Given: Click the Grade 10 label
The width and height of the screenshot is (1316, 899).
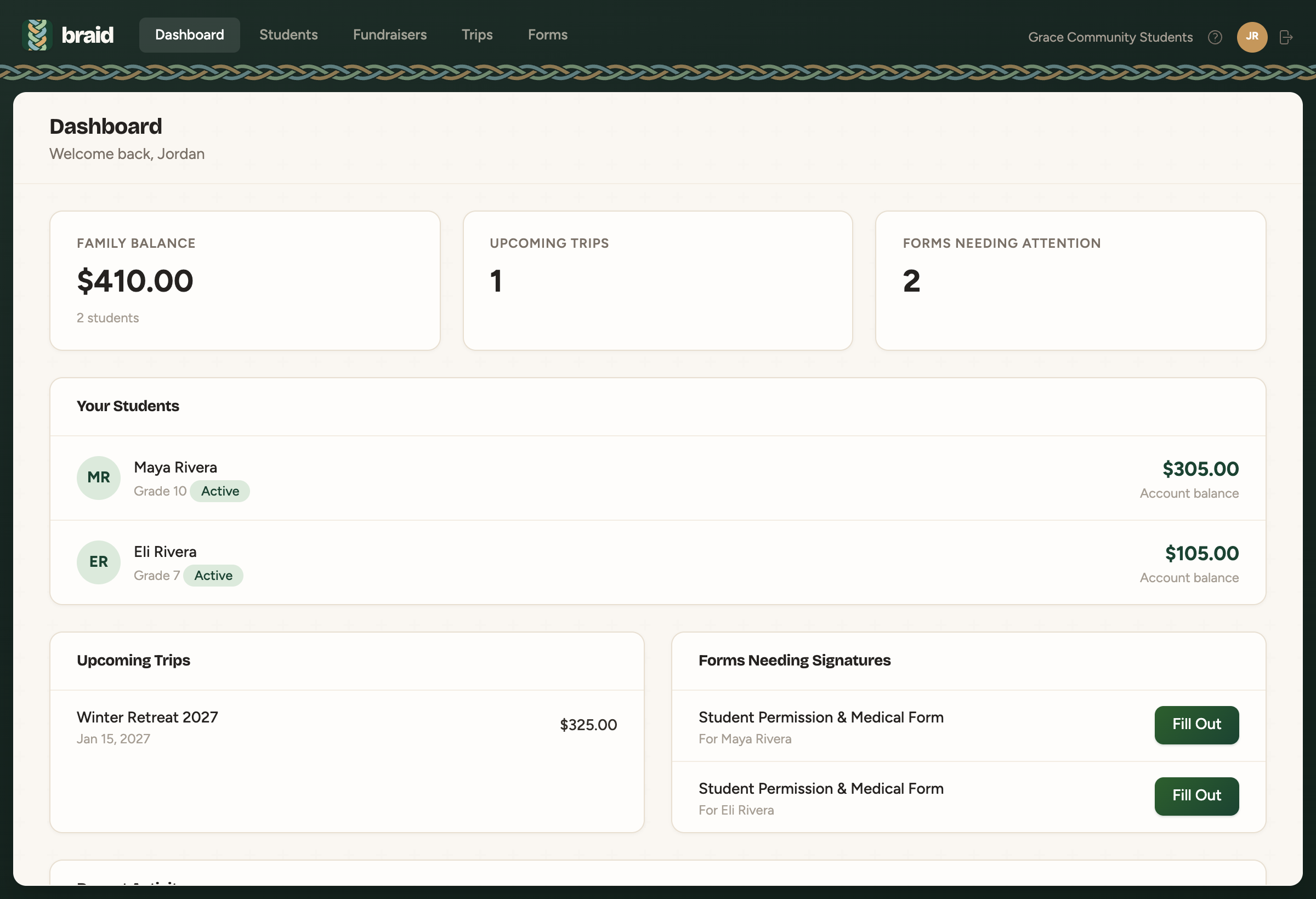Looking at the screenshot, I should click(x=160, y=491).
